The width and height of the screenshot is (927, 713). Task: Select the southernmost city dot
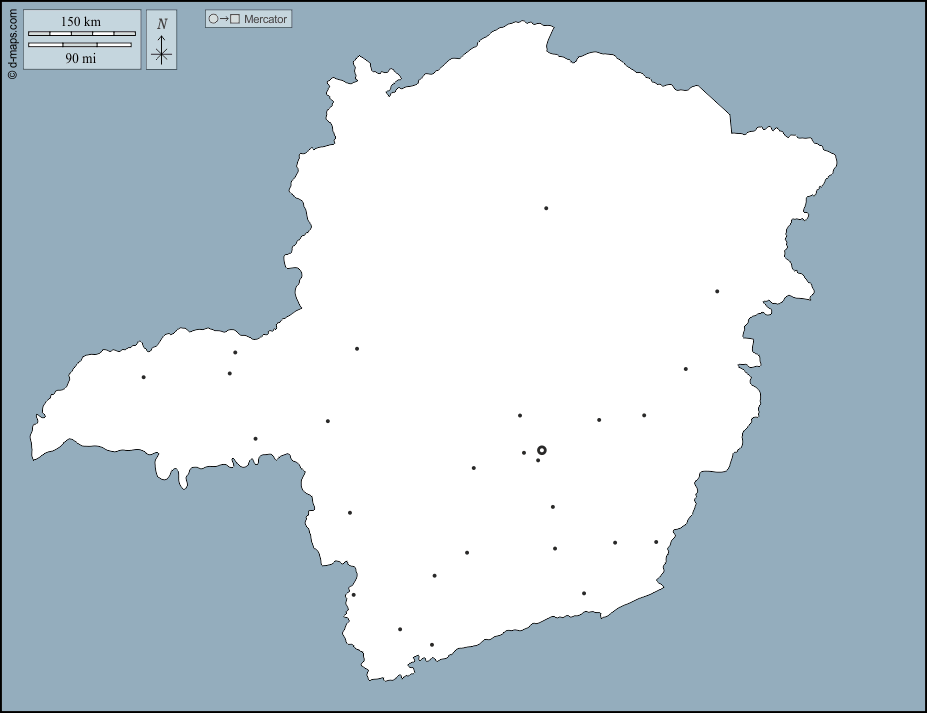click(x=432, y=645)
